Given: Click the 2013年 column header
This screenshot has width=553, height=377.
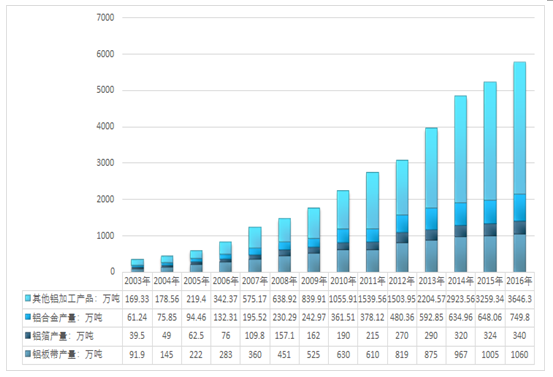Looking at the screenshot, I should point(431,281).
